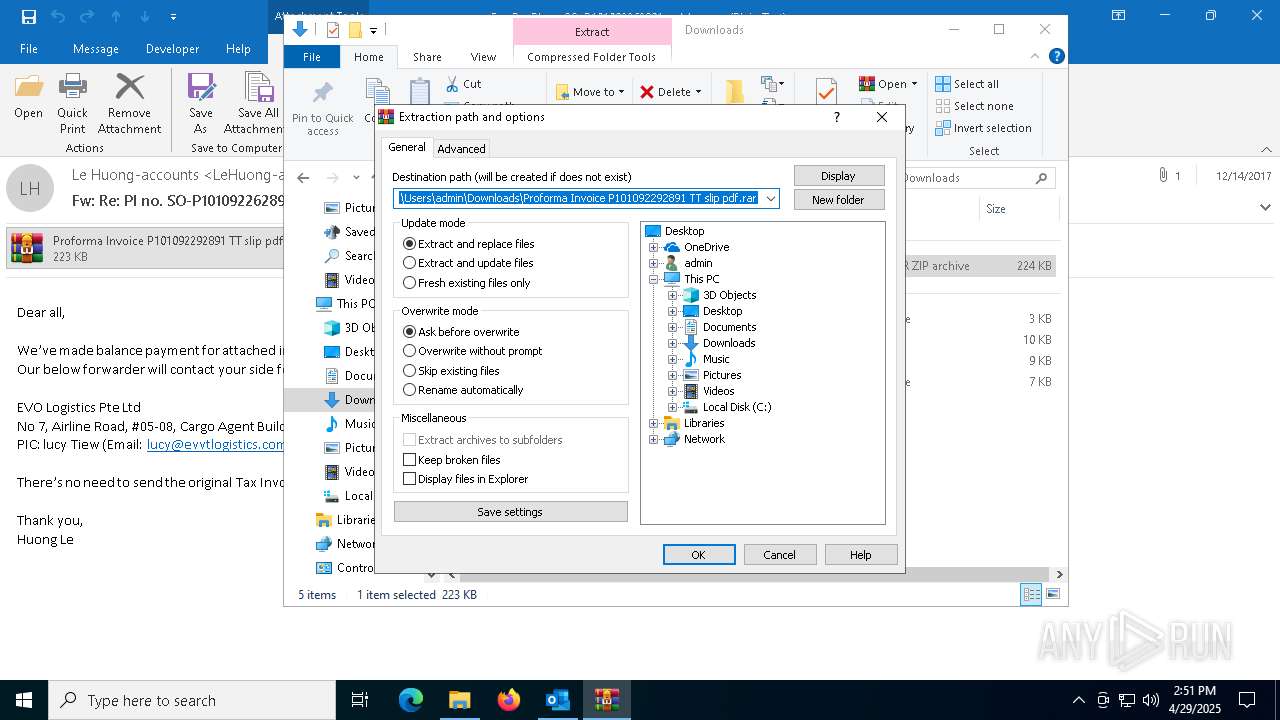Click WinRAR icon on taskbar

pos(606,700)
